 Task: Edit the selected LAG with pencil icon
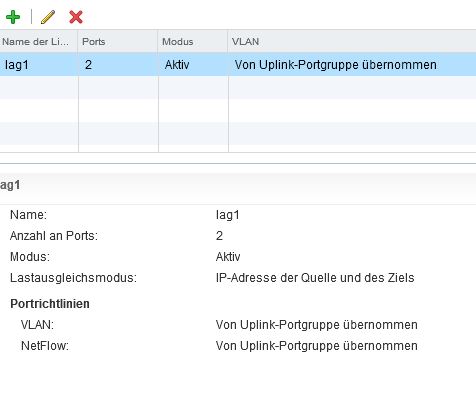click(48, 17)
